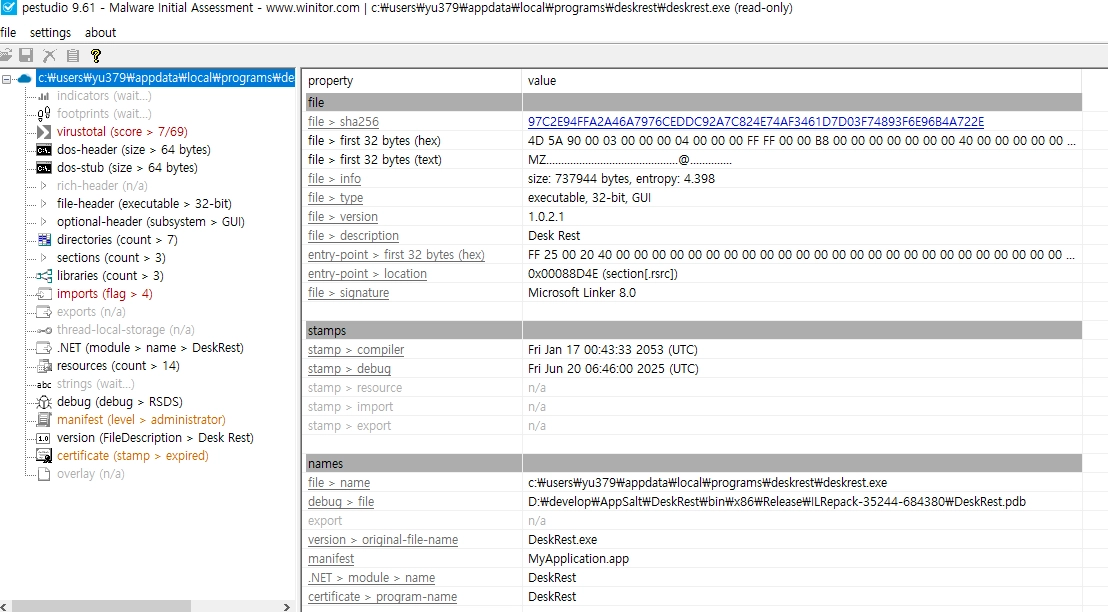Select libraries (count > 3) tree item
This screenshot has width=1108, height=612.
(x=110, y=276)
